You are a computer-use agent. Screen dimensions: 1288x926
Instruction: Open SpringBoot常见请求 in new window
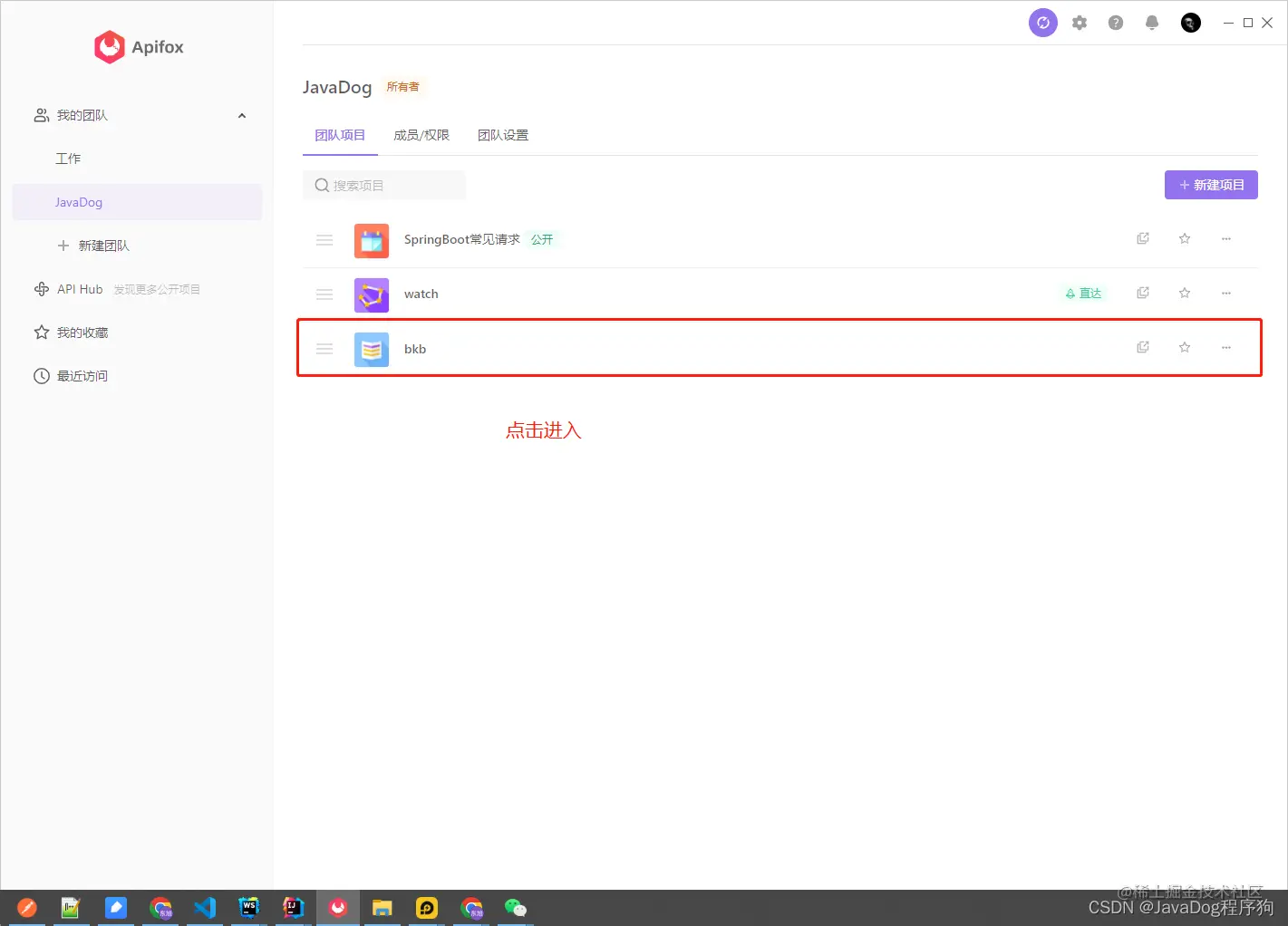coord(1143,238)
